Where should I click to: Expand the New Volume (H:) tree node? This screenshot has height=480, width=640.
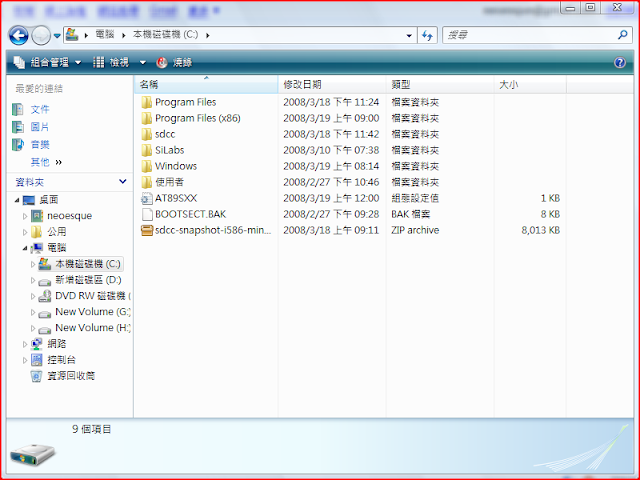click(x=33, y=328)
